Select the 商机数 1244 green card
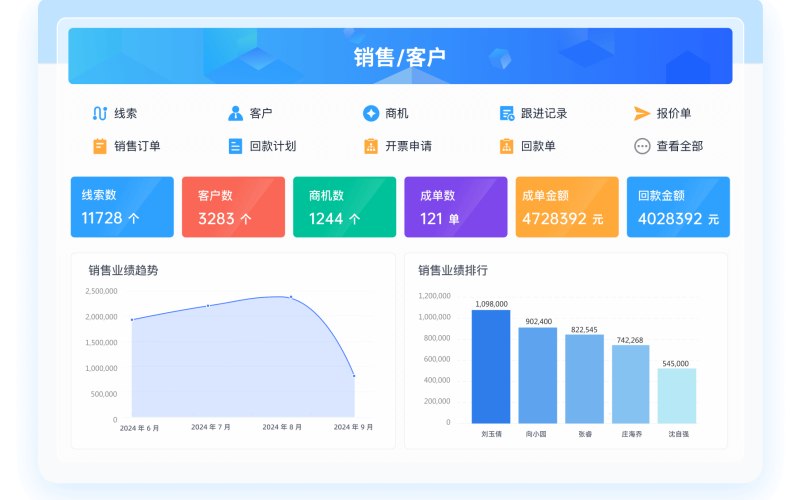 344,207
